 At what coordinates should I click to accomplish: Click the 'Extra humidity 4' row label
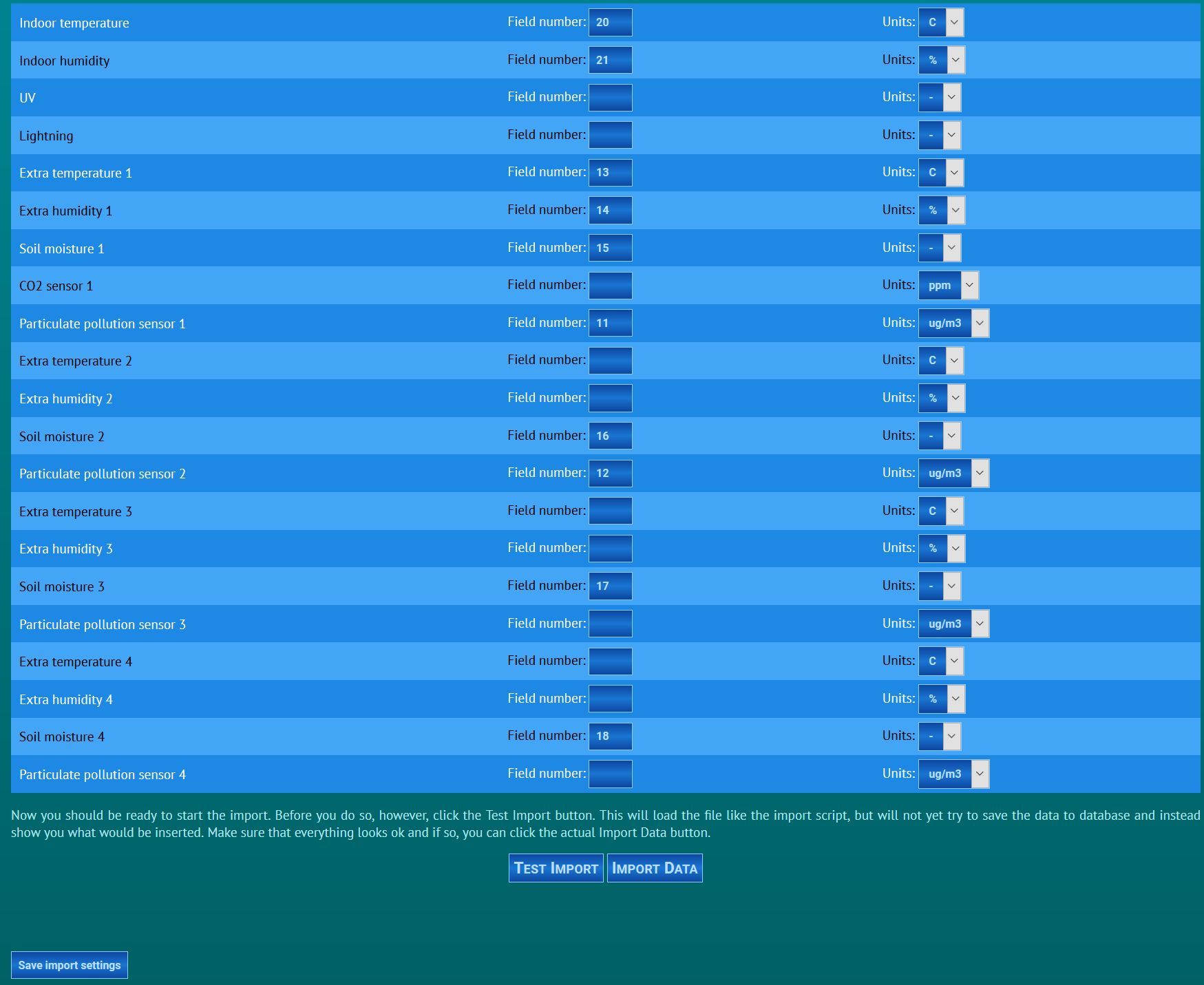[x=66, y=699]
